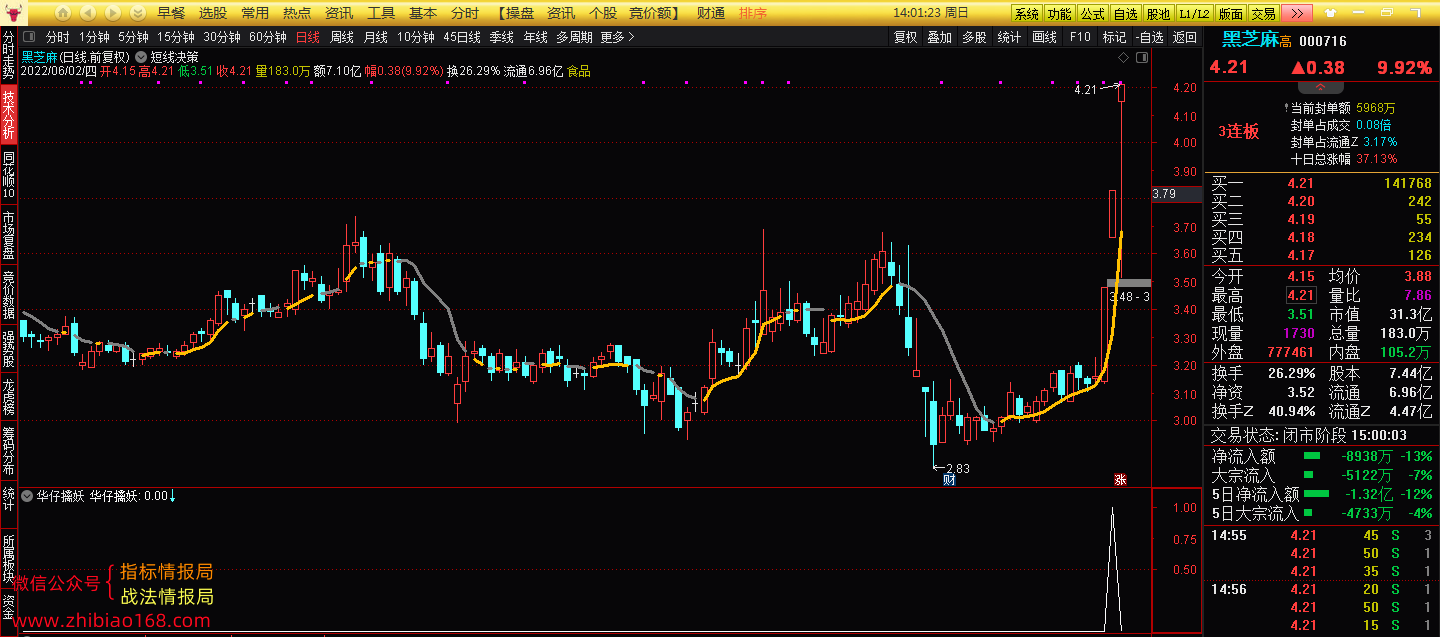
Task: Click 多股 in chart toolbar
Action: click(x=974, y=37)
